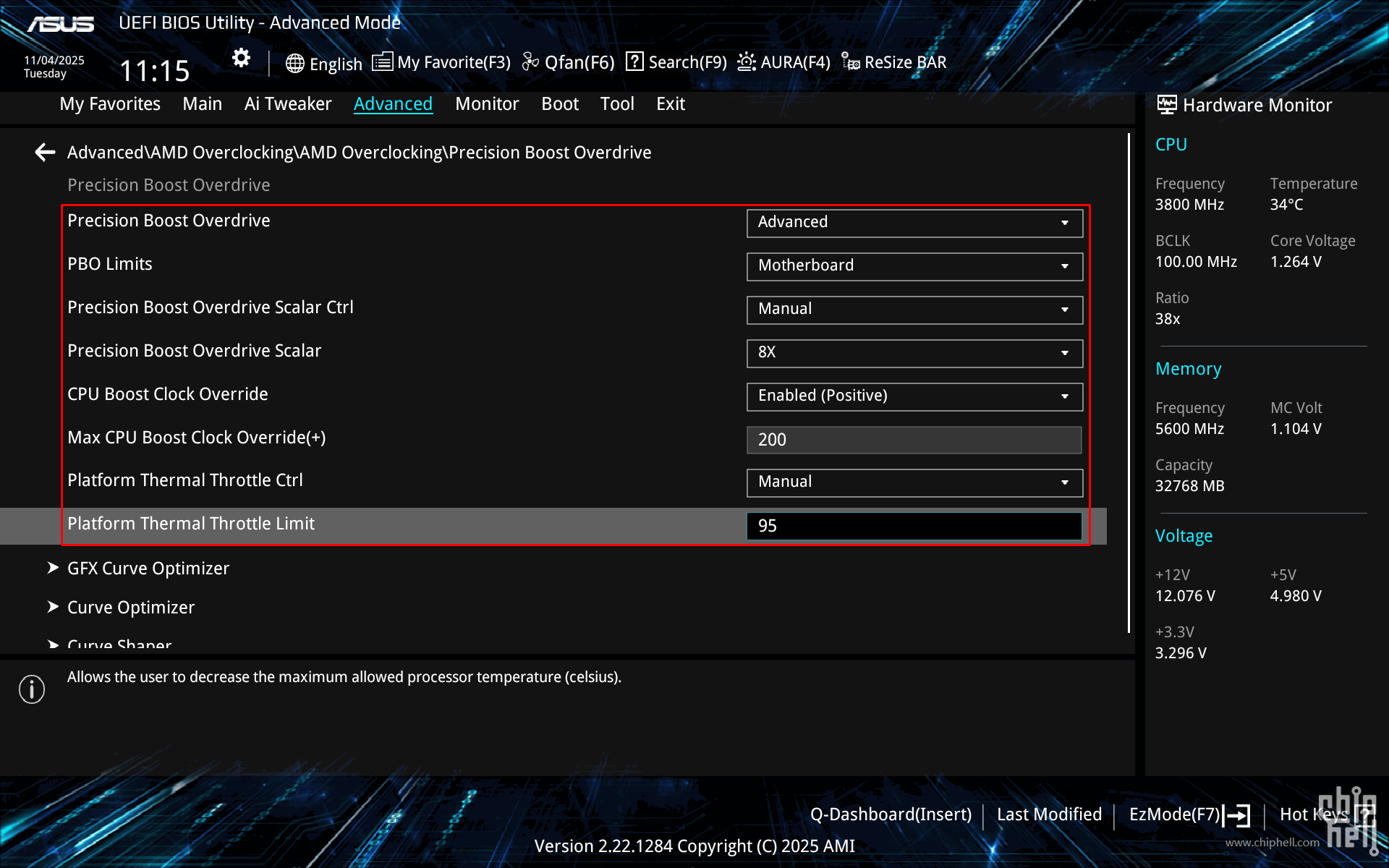The image size is (1389, 868).
Task: Open Search(F9) question mark icon
Action: tap(634, 62)
